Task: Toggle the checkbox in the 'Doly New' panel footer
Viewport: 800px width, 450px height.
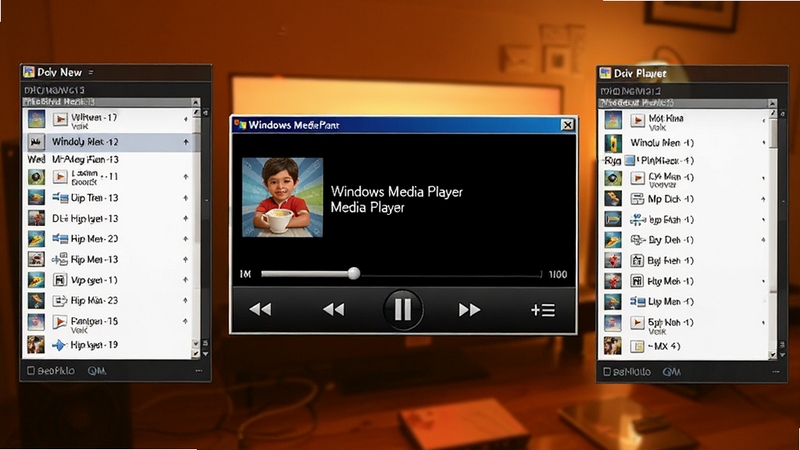Action: tap(31, 370)
